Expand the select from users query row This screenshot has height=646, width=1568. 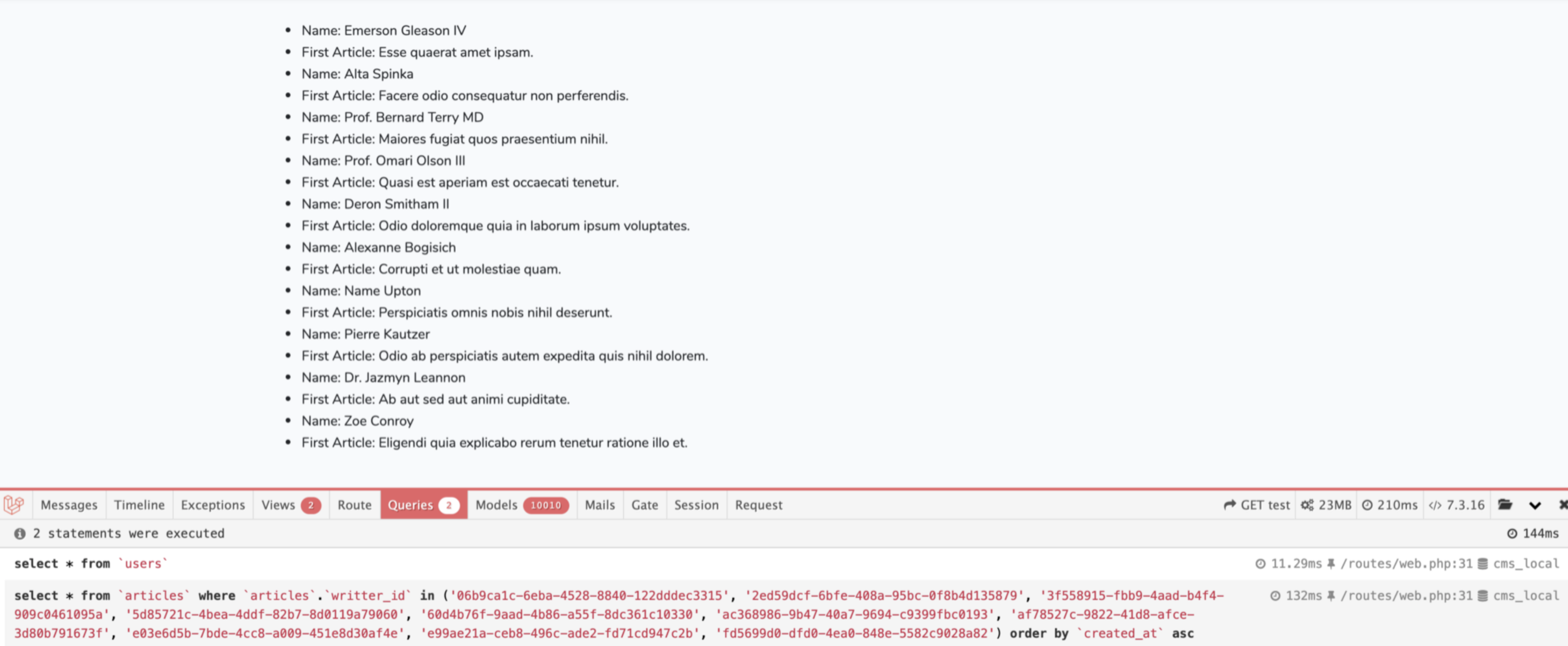[91, 564]
